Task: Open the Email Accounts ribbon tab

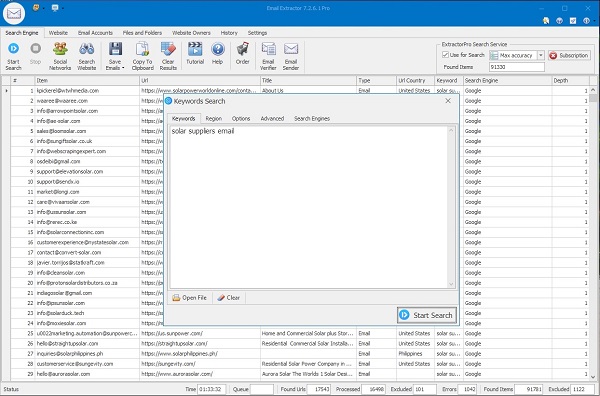Action: [95, 33]
